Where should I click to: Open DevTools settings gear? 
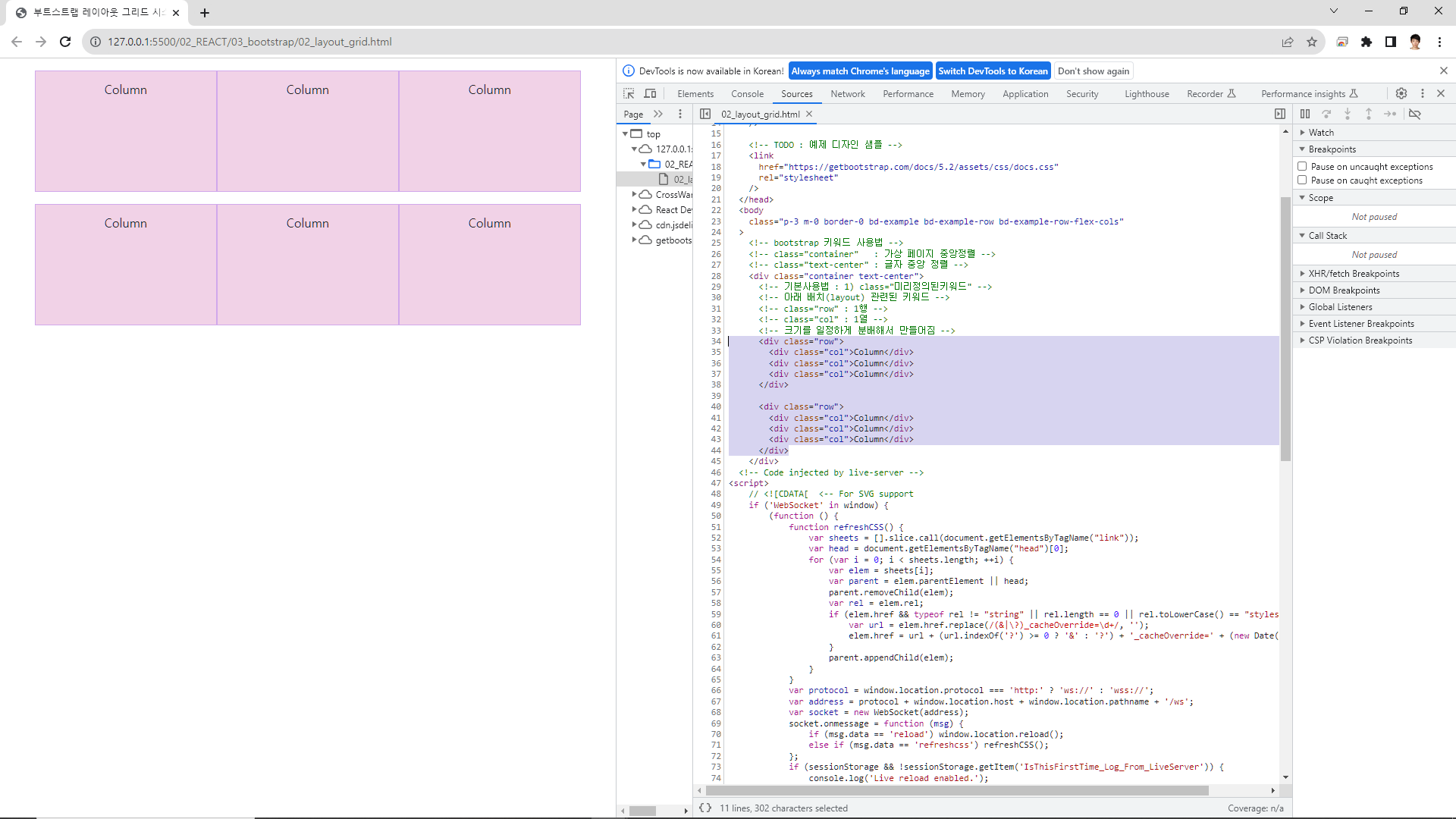coord(1401,93)
